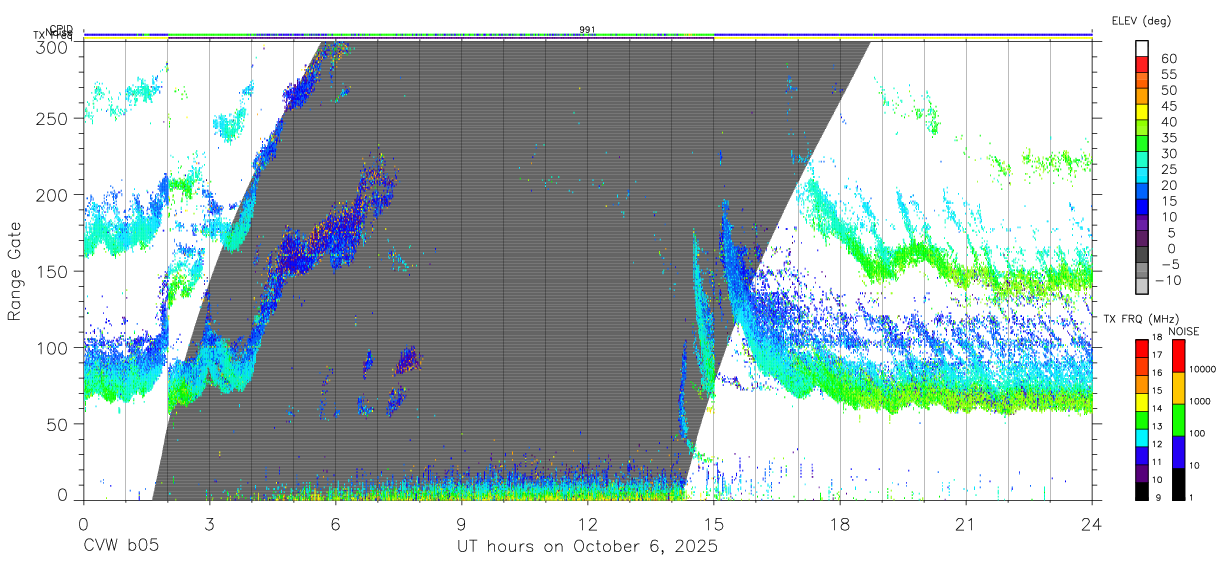Click the 'NOISE' legend title

point(1184,331)
